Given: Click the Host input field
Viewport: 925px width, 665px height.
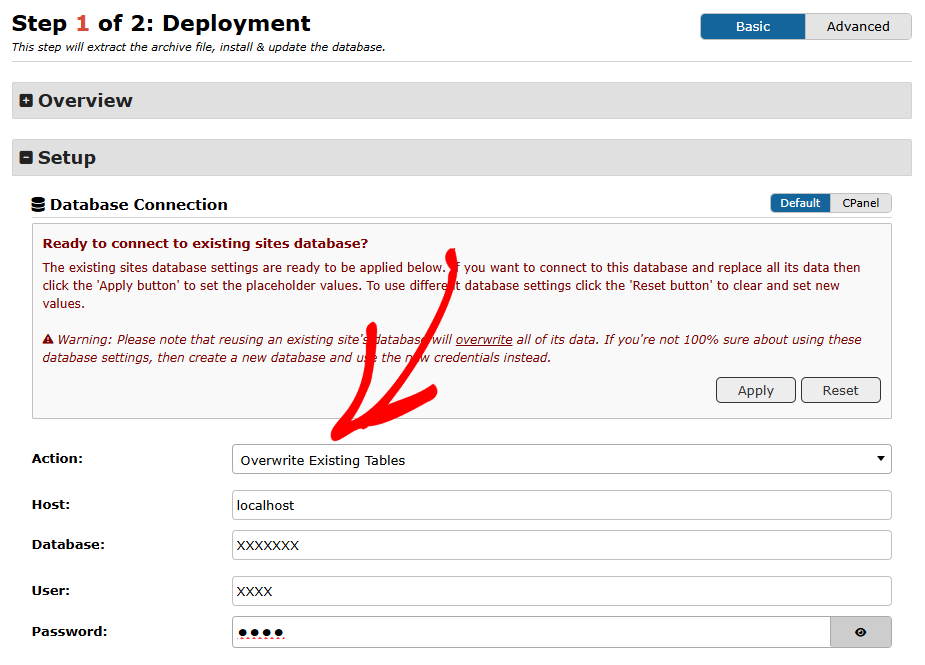Looking at the screenshot, I should pos(562,505).
